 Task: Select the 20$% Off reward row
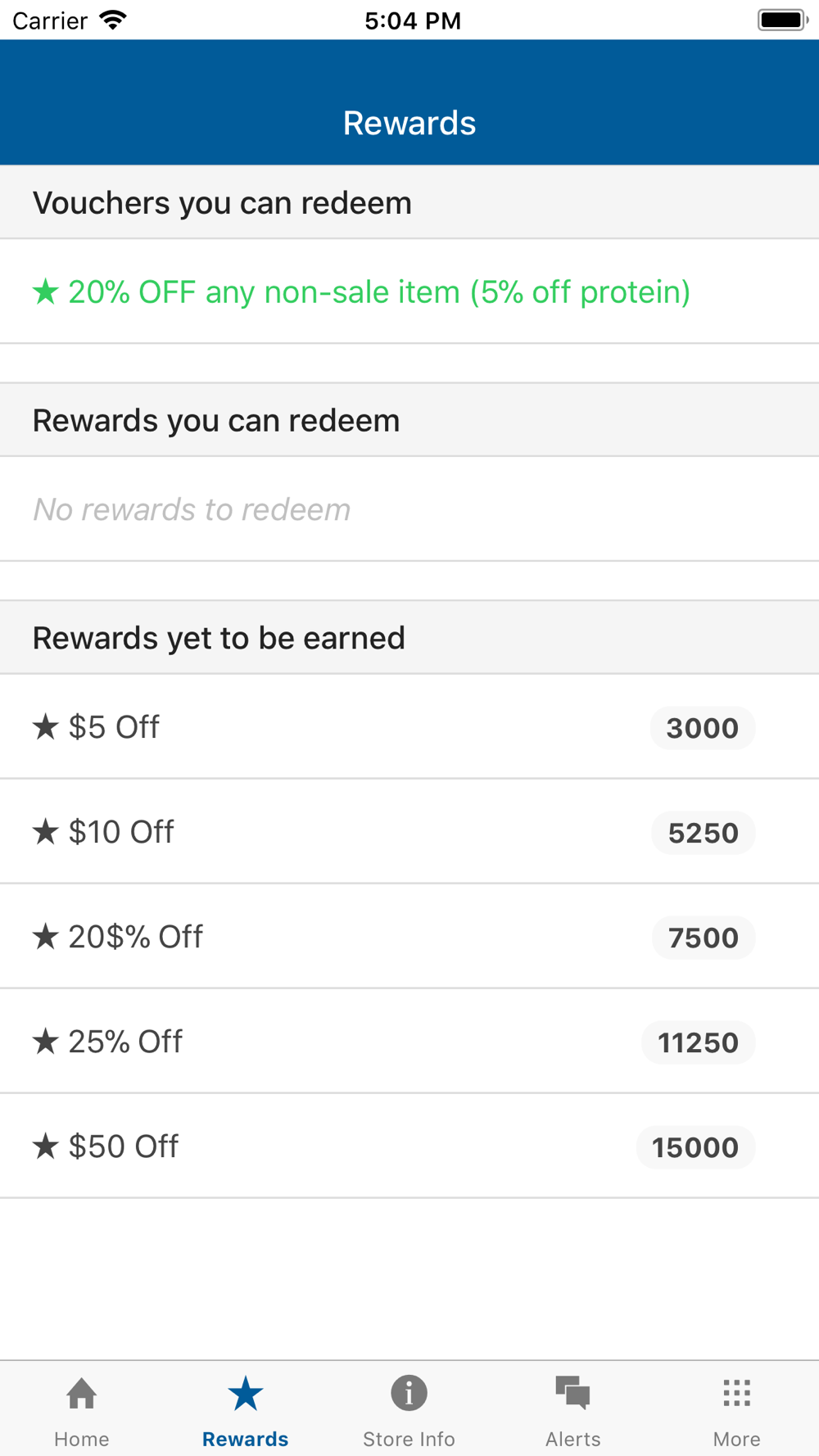(x=409, y=936)
